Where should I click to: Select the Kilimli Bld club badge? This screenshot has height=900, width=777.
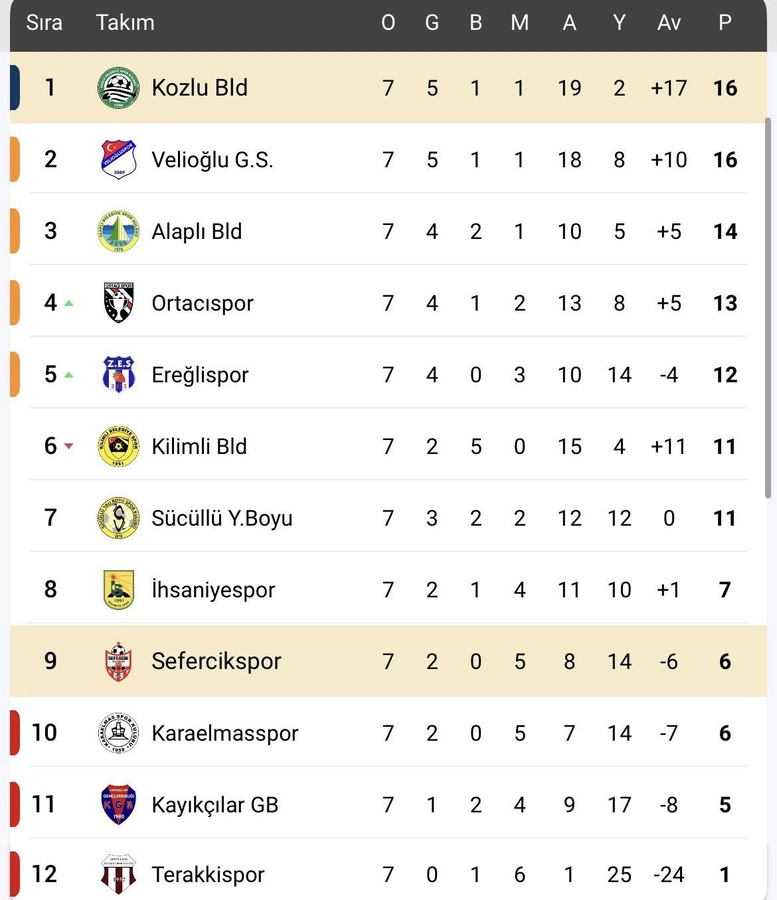118,446
